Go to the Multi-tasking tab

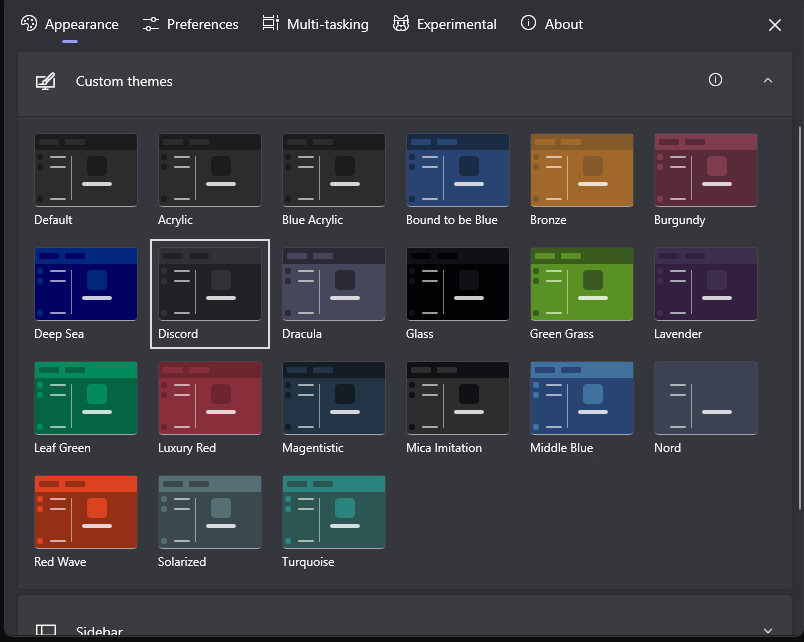[x=315, y=24]
